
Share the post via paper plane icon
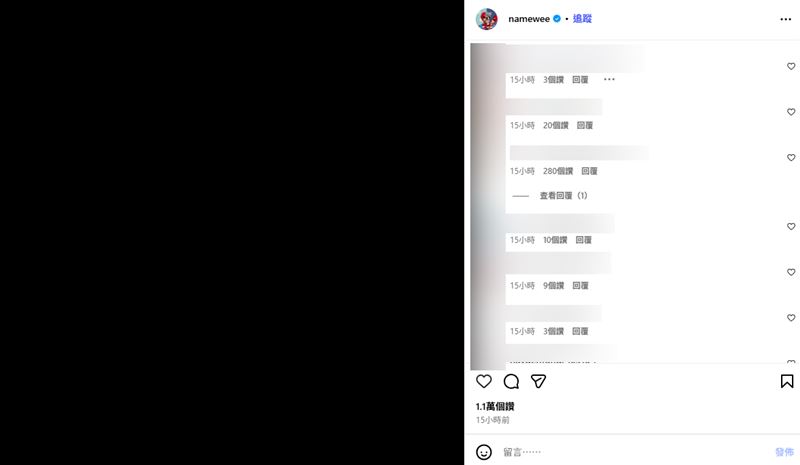[538, 381]
